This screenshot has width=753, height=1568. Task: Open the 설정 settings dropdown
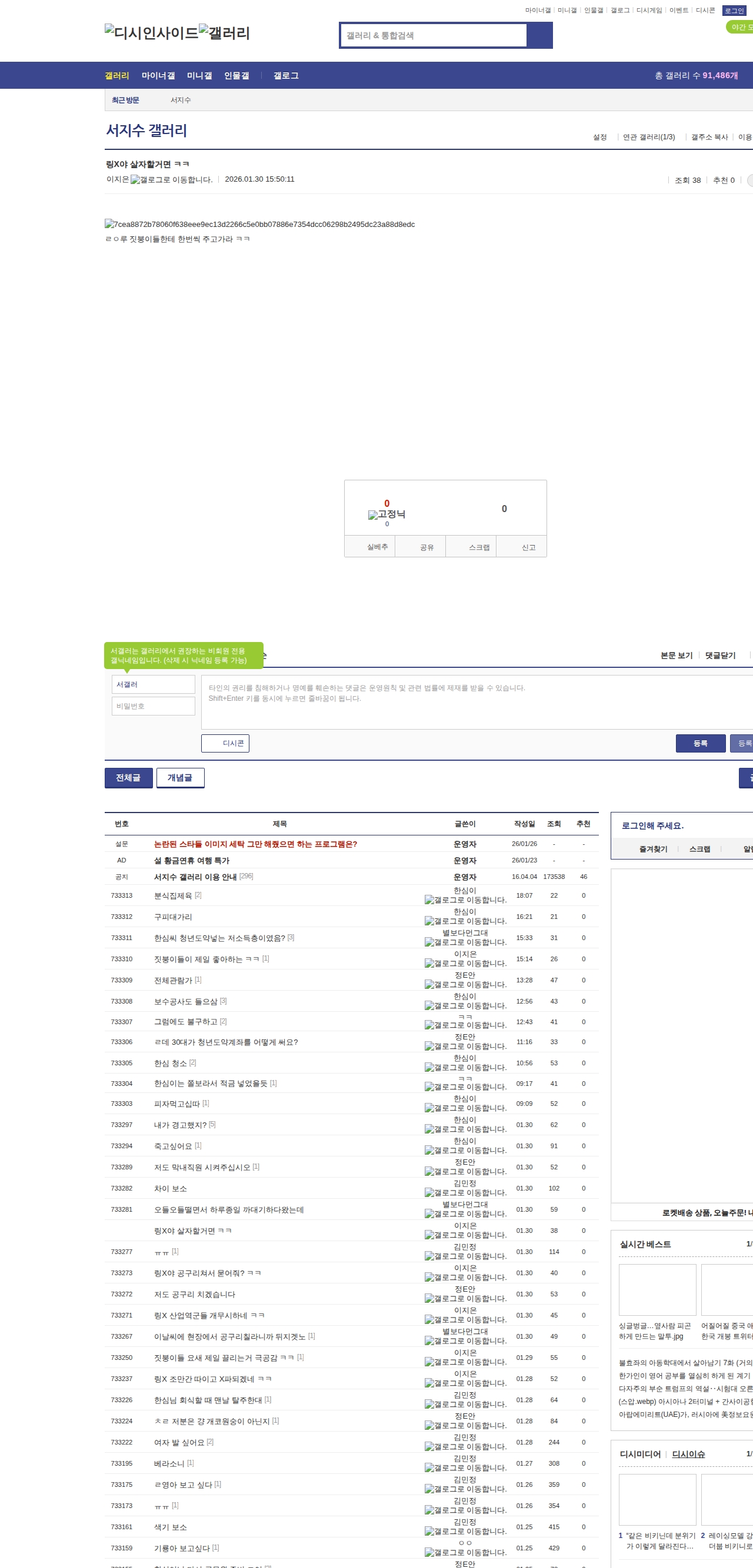(599, 137)
